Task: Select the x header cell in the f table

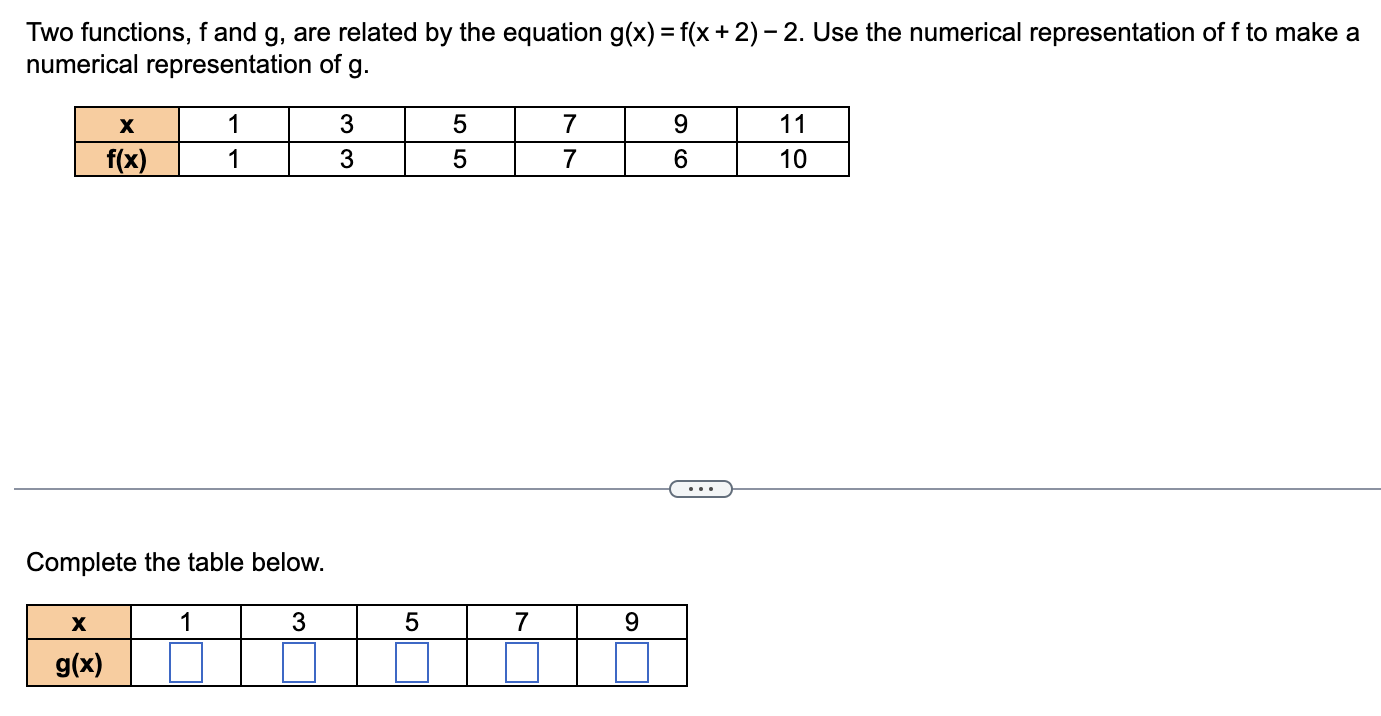Action: coord(127,123)
